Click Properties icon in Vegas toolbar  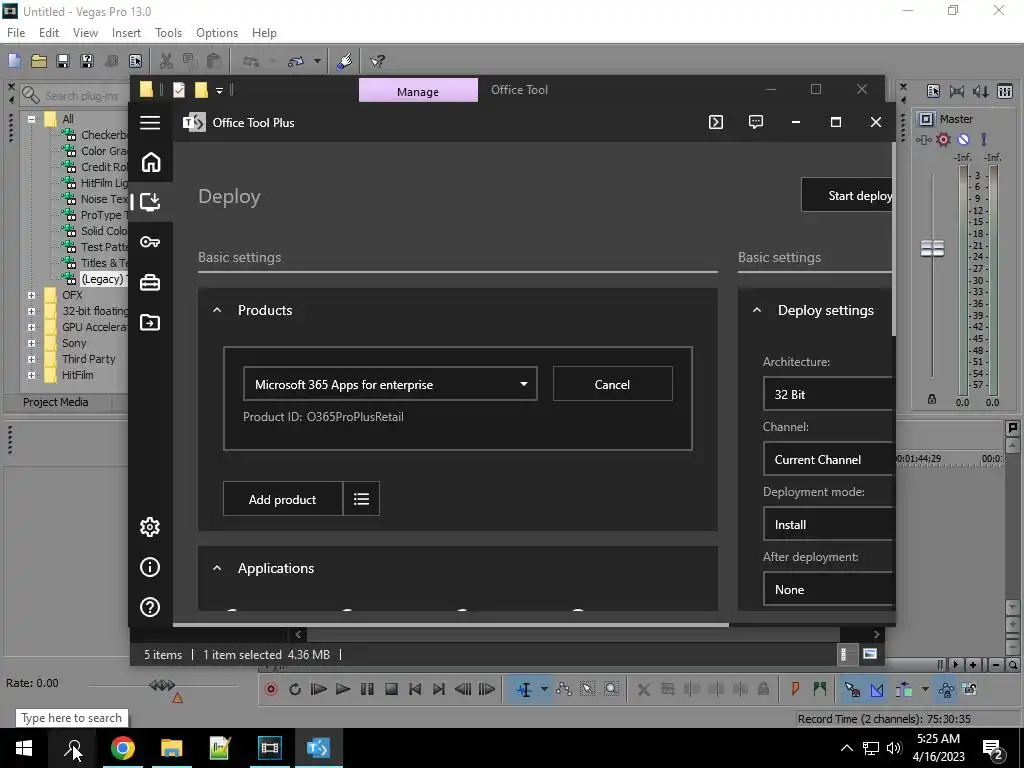click(135, 61)
